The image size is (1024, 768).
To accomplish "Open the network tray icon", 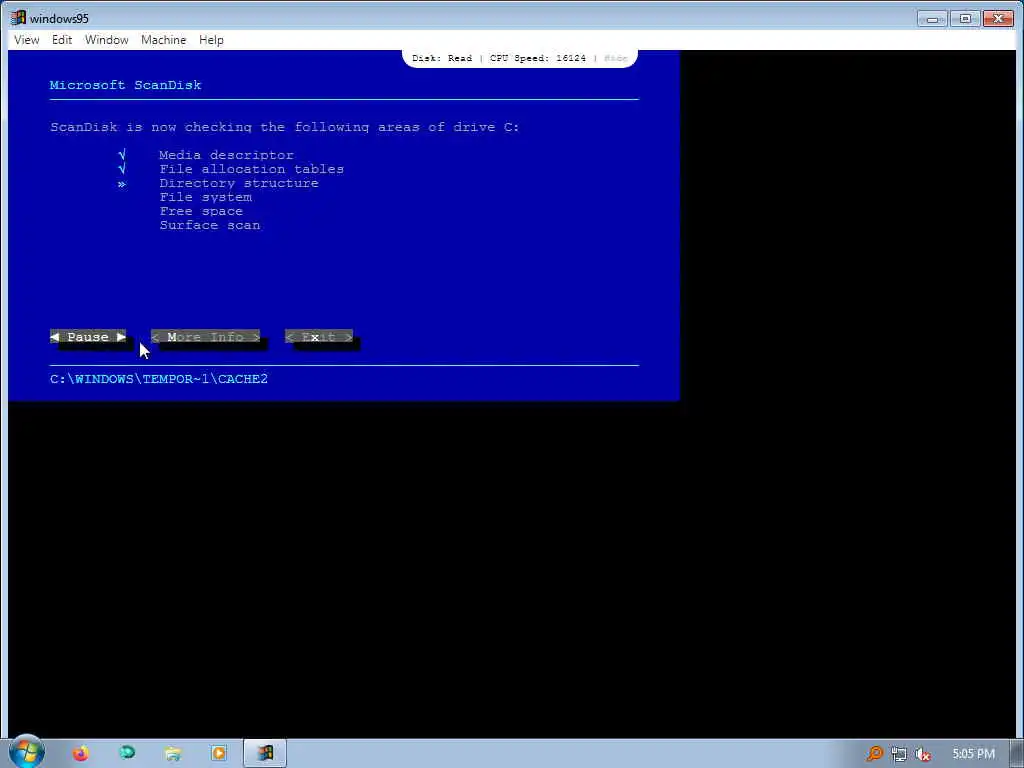I will tap(899, 754).
